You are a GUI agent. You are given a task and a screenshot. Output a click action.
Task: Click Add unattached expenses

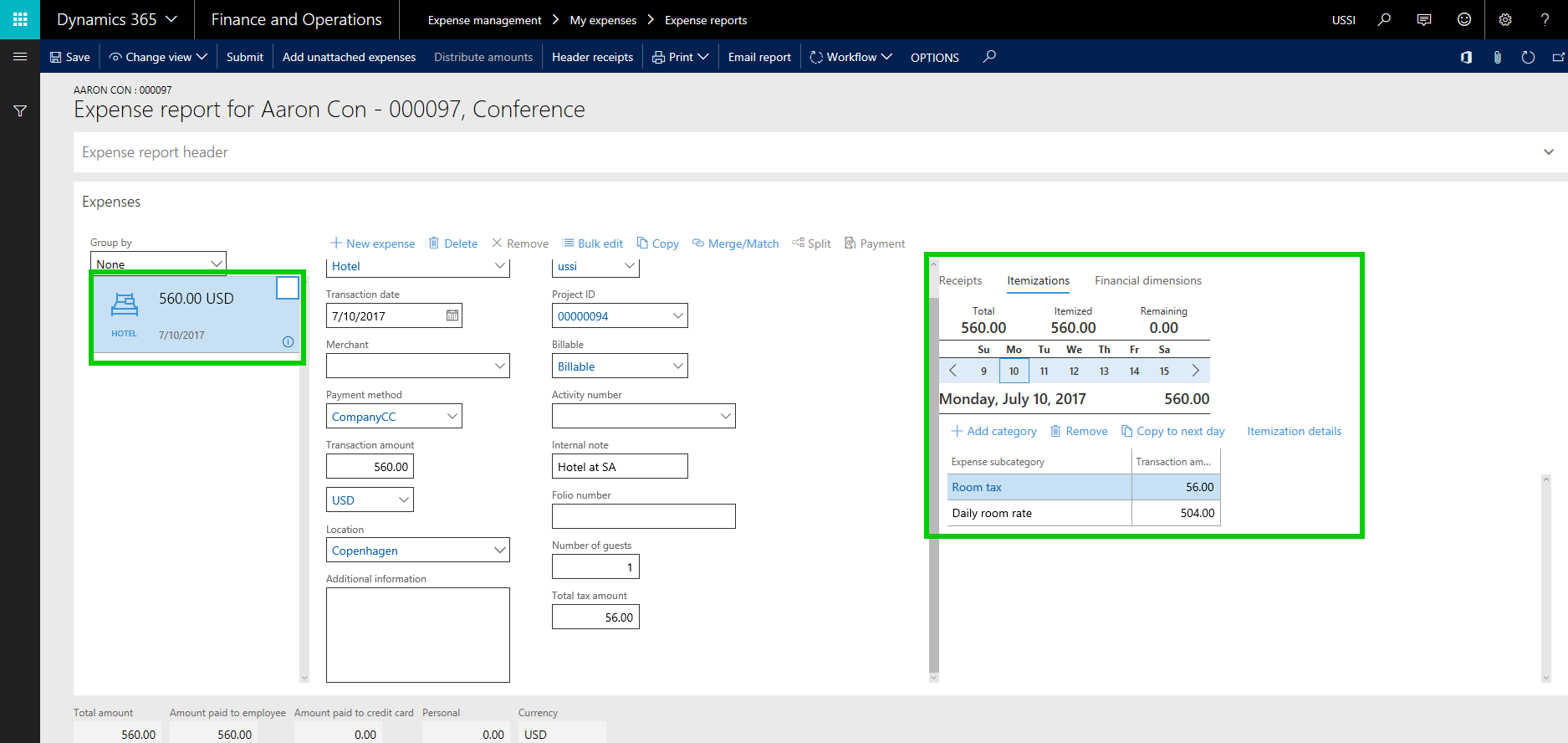point(349,57)
